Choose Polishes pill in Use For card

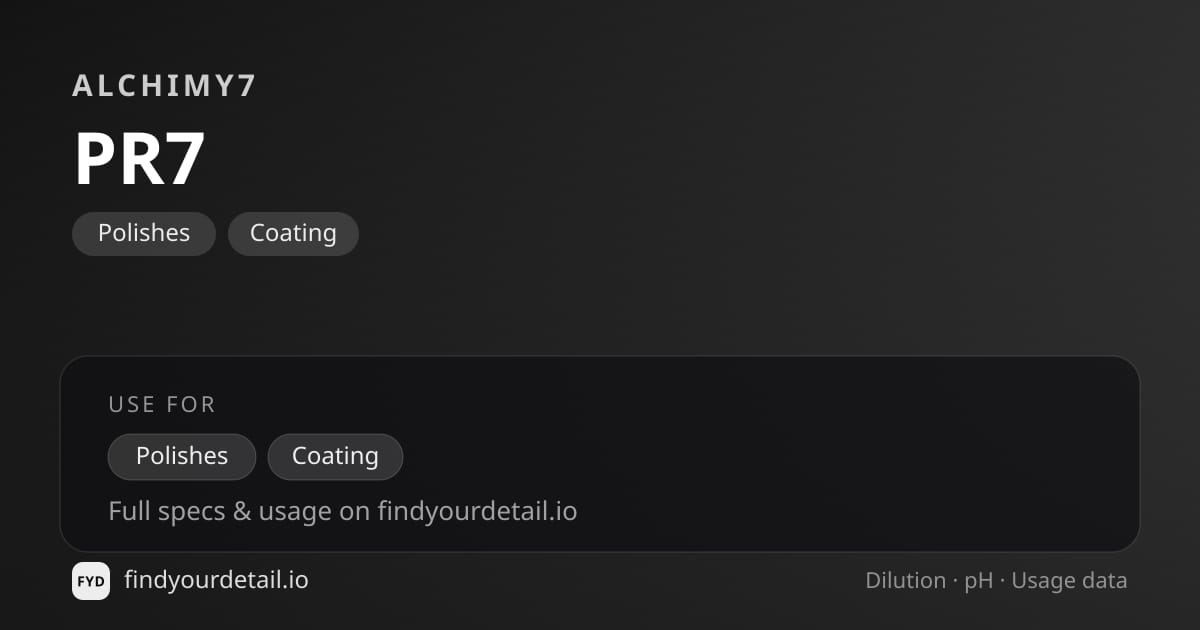click(182, 456)
